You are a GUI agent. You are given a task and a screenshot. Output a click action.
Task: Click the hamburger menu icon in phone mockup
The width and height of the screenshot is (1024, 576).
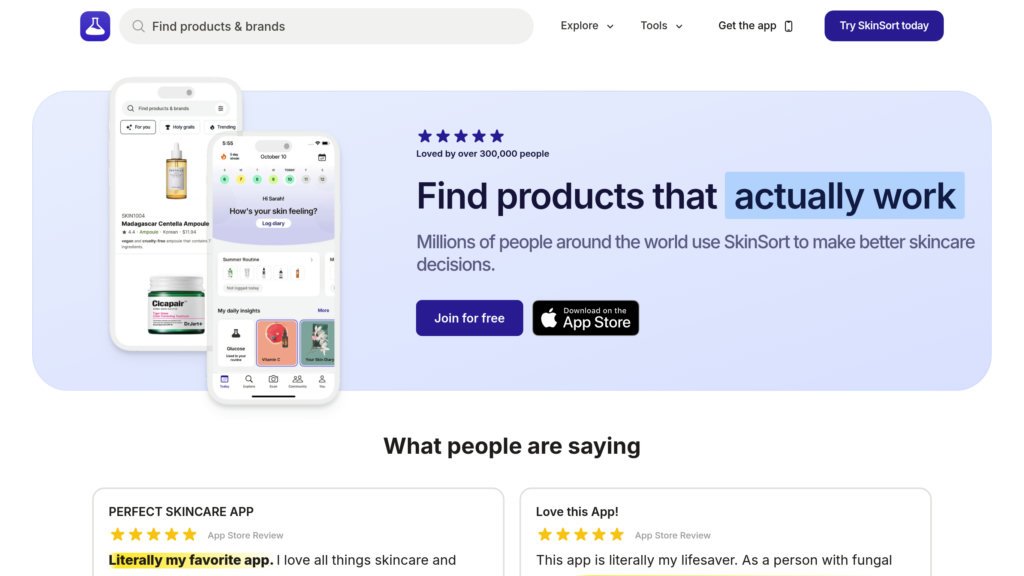coord(221,108)
